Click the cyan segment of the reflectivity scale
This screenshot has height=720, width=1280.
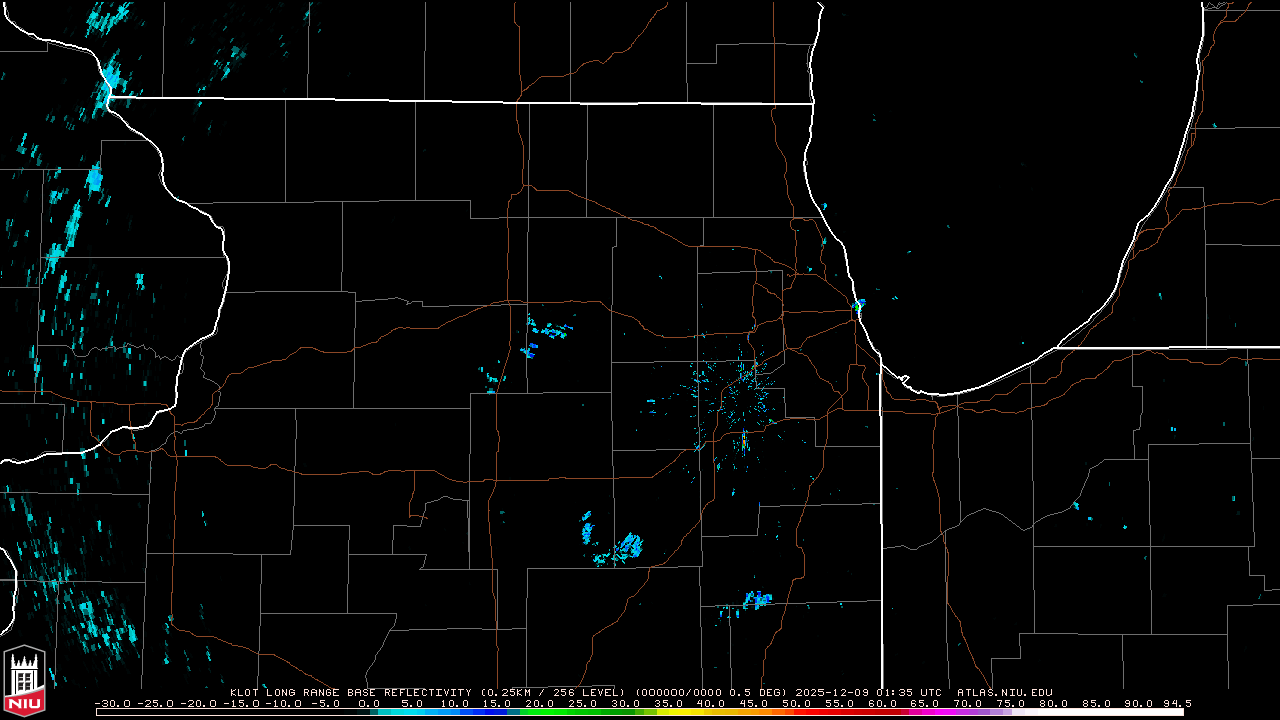[x=410, y=712]
